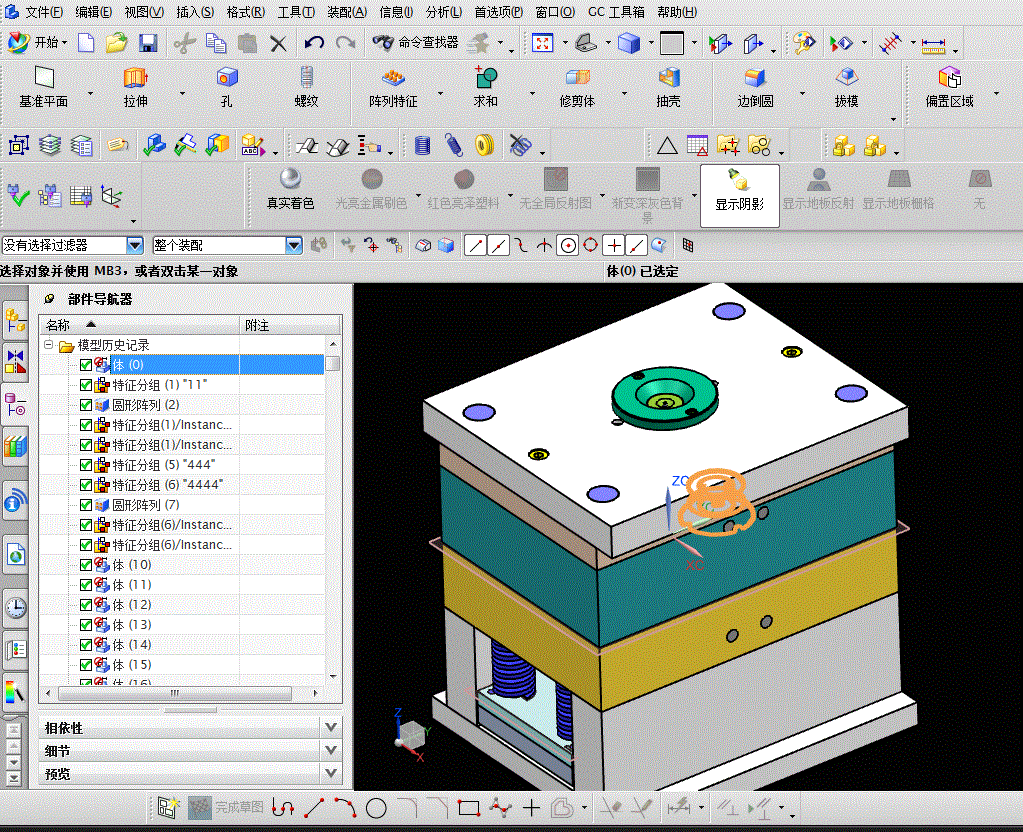Viewport: 1023px width, 832px height.
Task: Select the Thread (螺纹) tool
Action: [x=306, y=87]
